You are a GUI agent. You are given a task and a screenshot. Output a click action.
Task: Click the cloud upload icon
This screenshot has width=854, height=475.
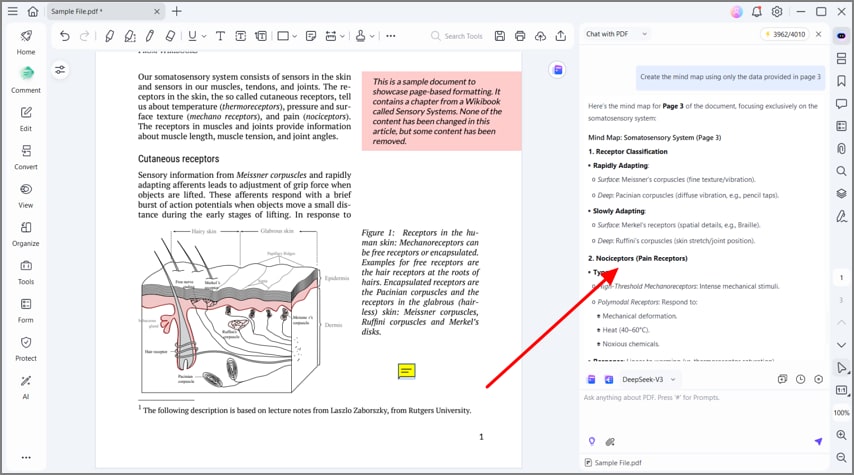pyautogui.click(x=540, y=36)
